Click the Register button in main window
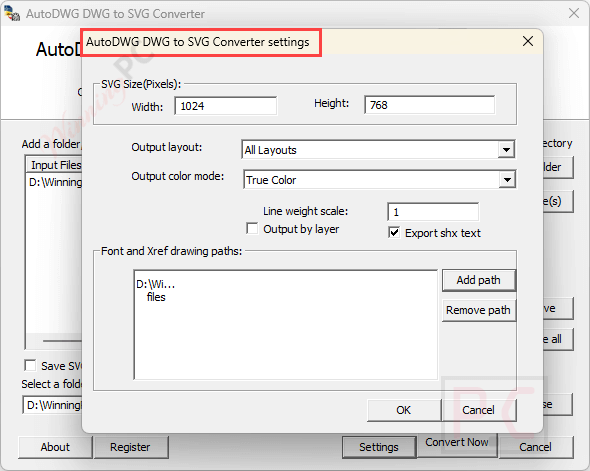Screen dimensions: 590x471 tap(131, 447)
